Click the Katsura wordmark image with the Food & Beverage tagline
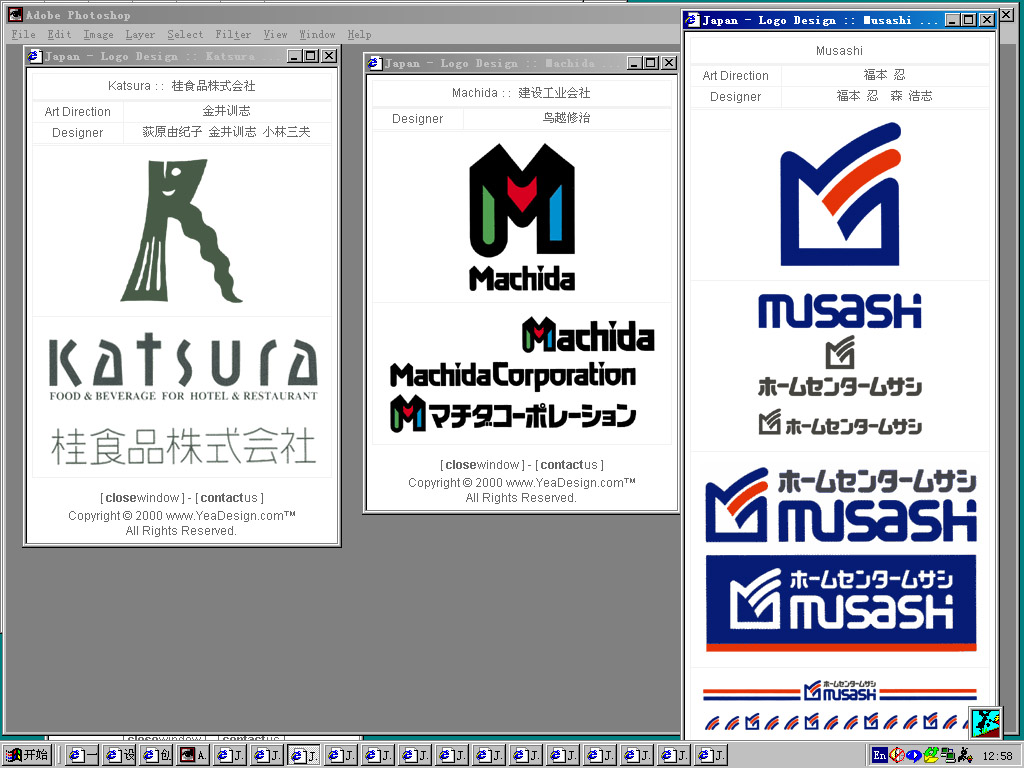The image size is (1024, 768). click(x=184, y=366)
